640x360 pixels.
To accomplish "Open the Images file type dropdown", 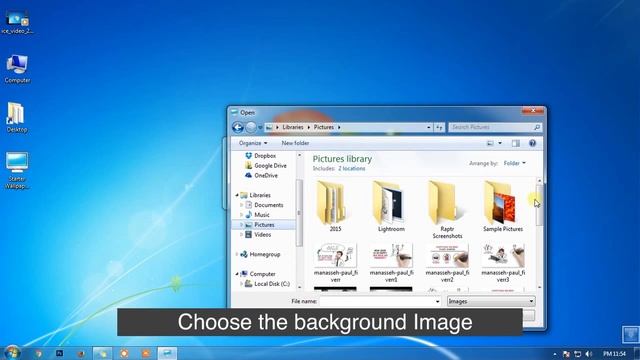I will point(491,302).
